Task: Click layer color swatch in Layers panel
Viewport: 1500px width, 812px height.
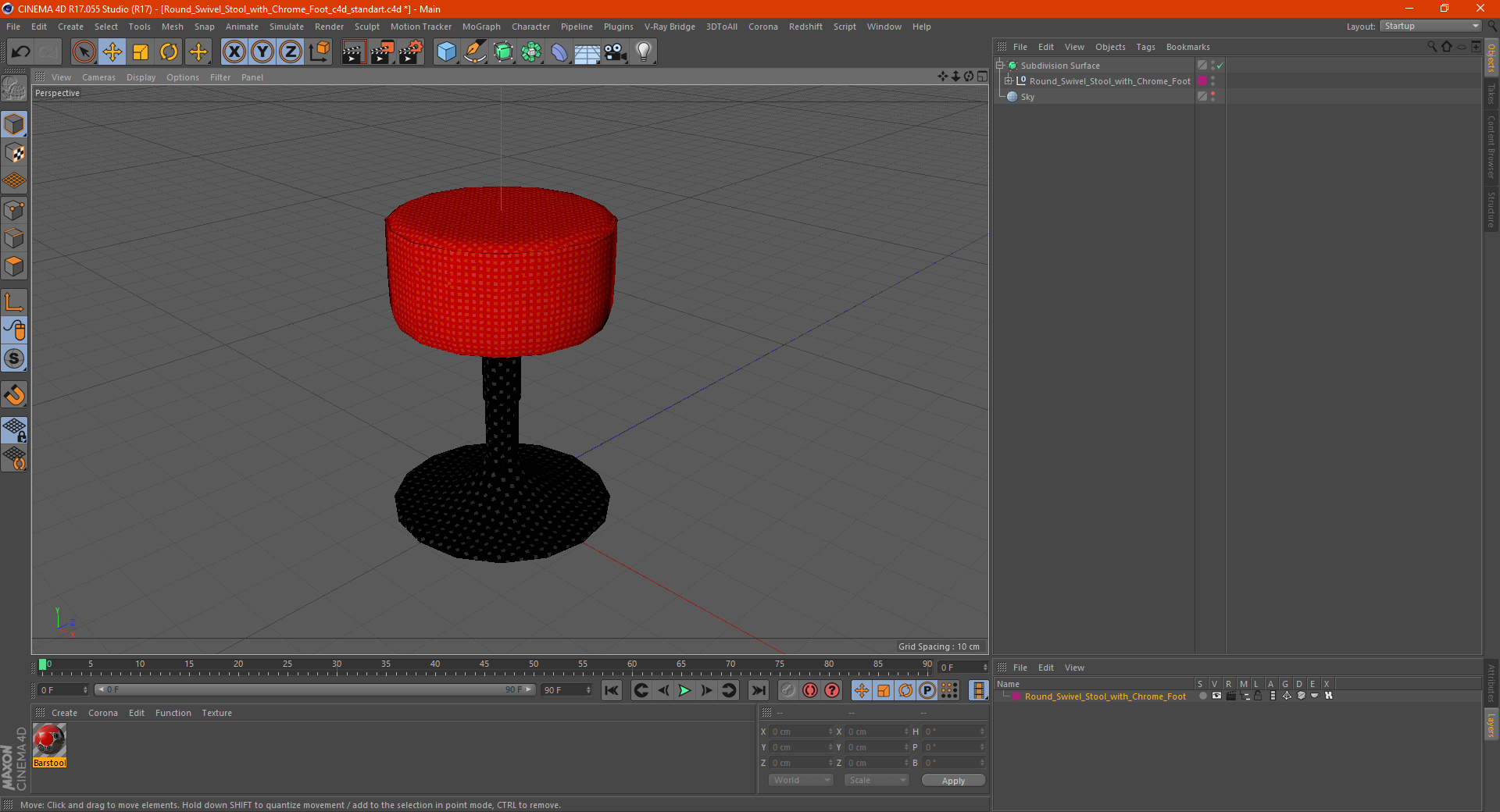Action: [x=1016, y=696]
